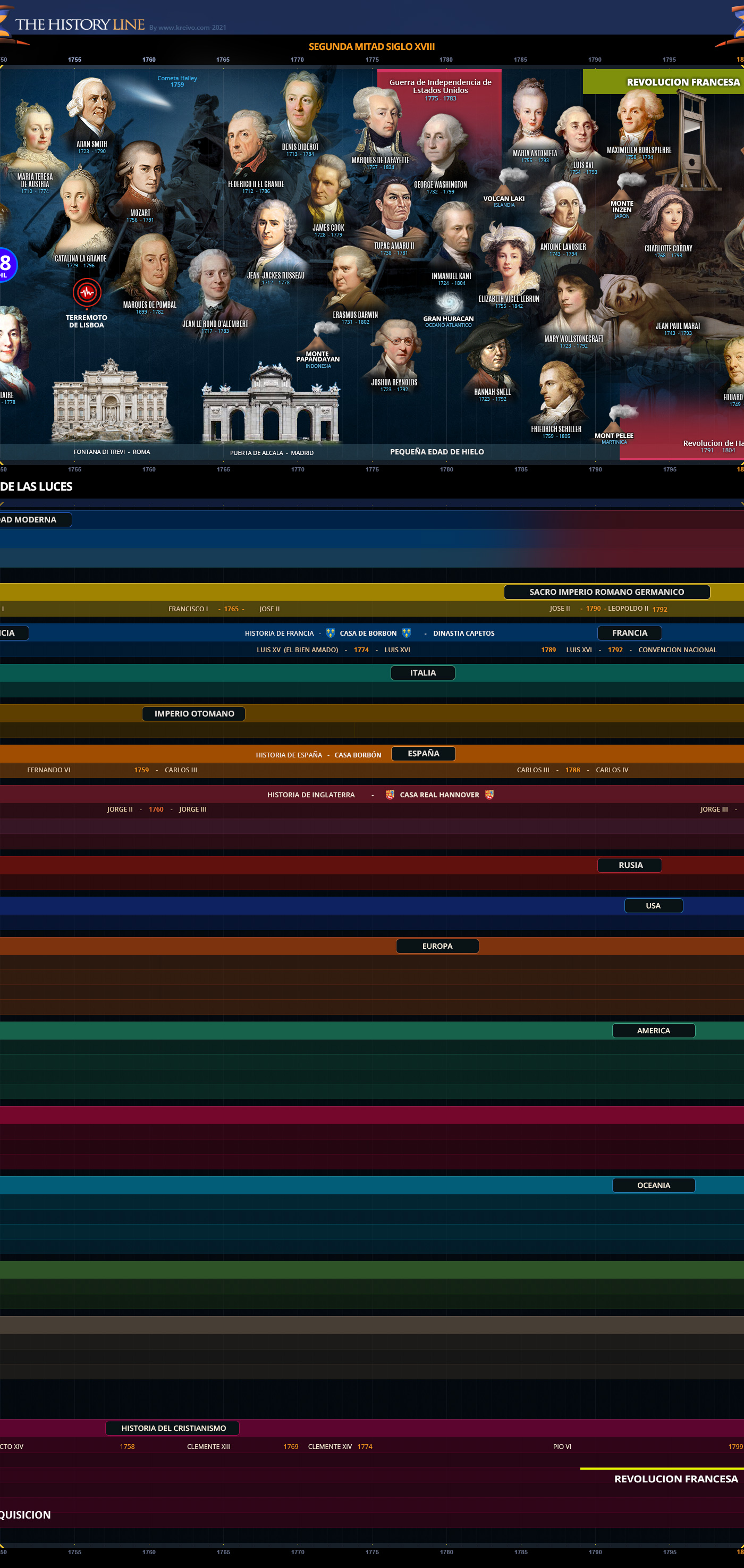Image resolution: width=744 pixels, height=1568 pixels.
Task: Select the IMPERIO OTOMANO row label
Action: coord(194,713)
